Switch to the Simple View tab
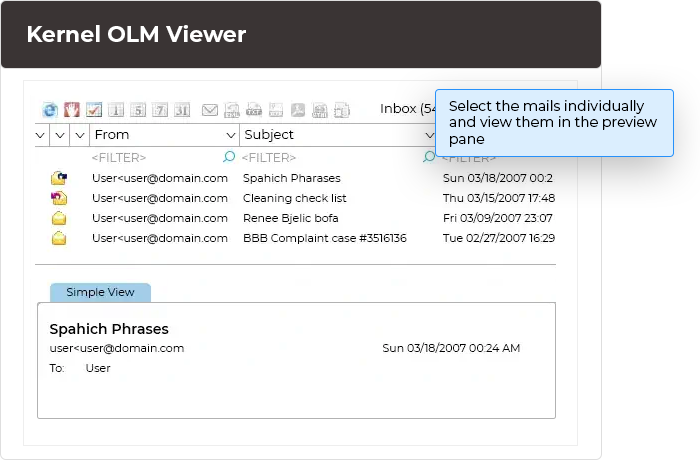This screenshot has width=700, height=460. coord(100,293)
